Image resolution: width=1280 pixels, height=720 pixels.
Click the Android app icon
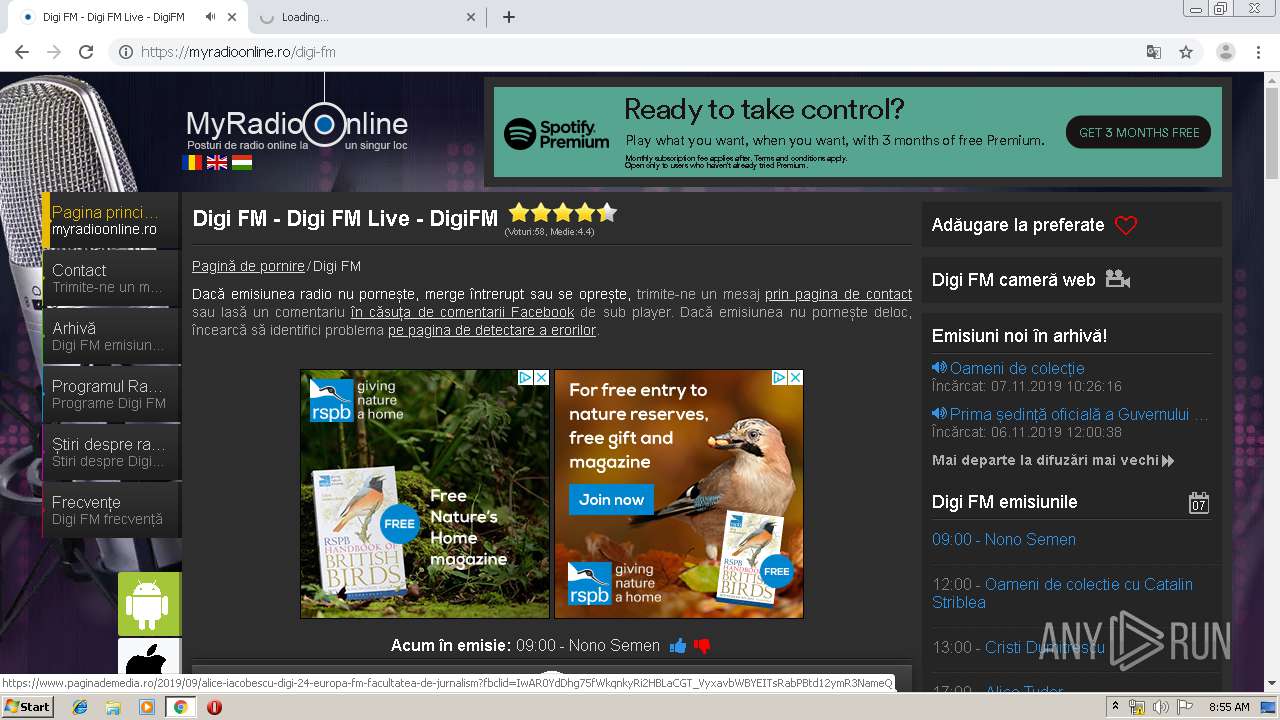[149, 604]
